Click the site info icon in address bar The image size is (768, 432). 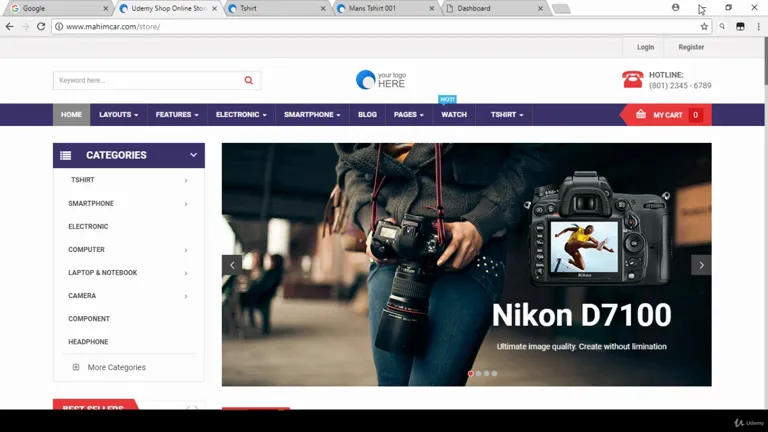click(59, 26)
